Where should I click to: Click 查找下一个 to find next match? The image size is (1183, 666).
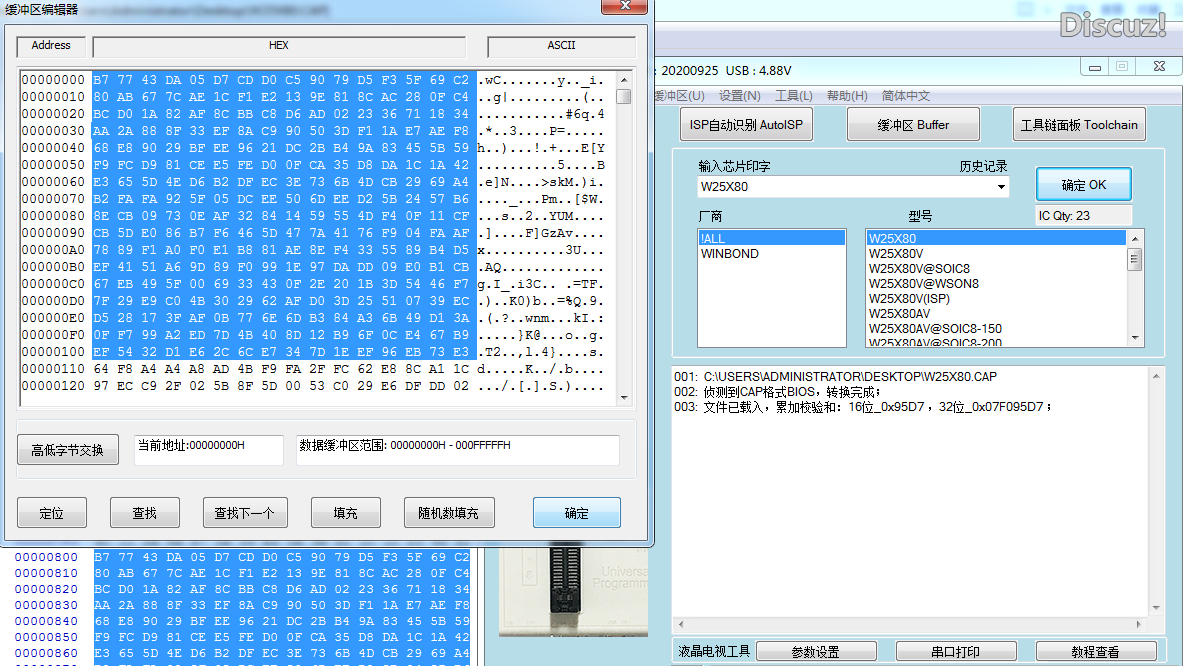(x=245, y=512)
